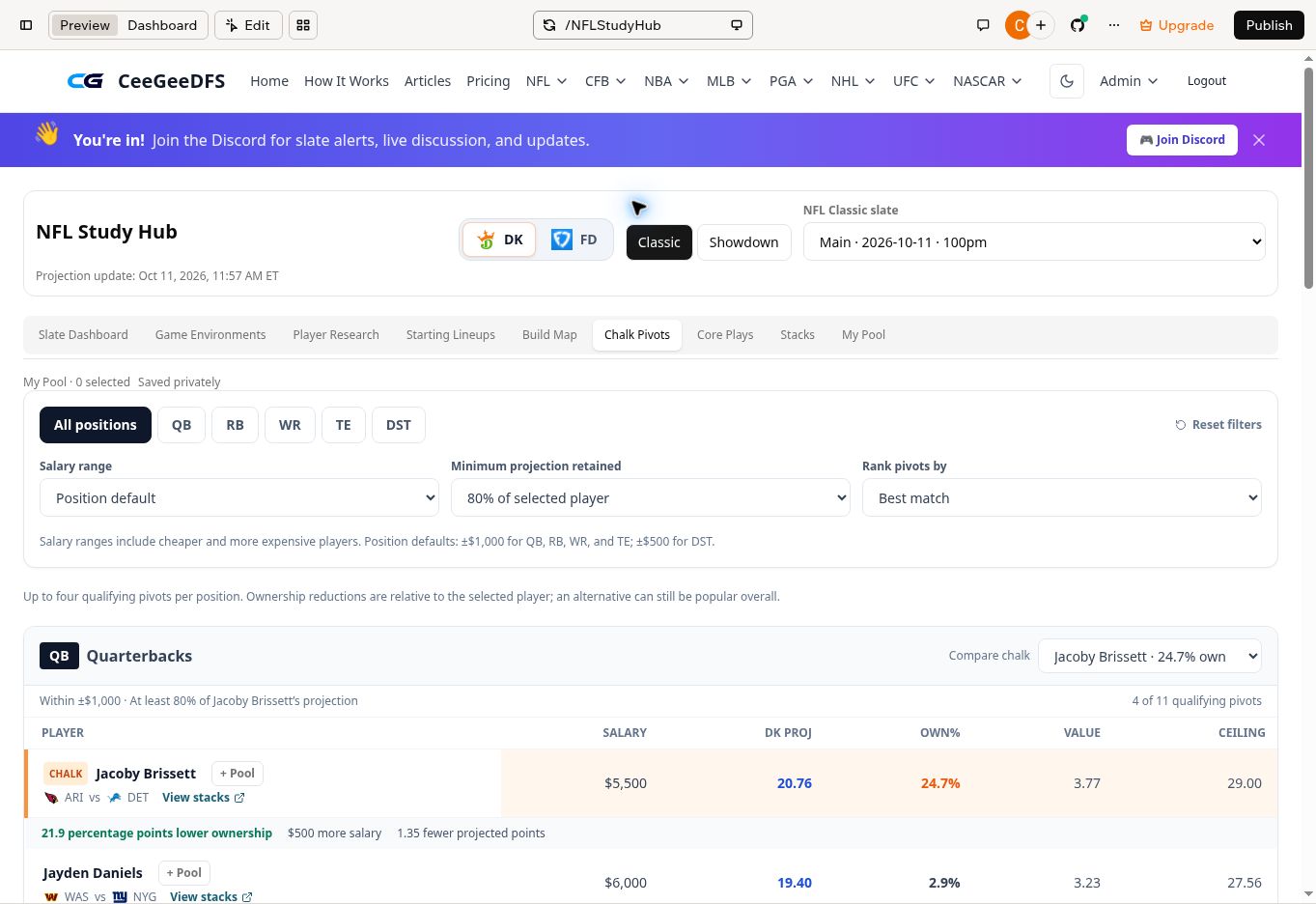Add Jacoby Brissett to Pool
This screenshot has width=1316, height=904.
coord(238,774)
